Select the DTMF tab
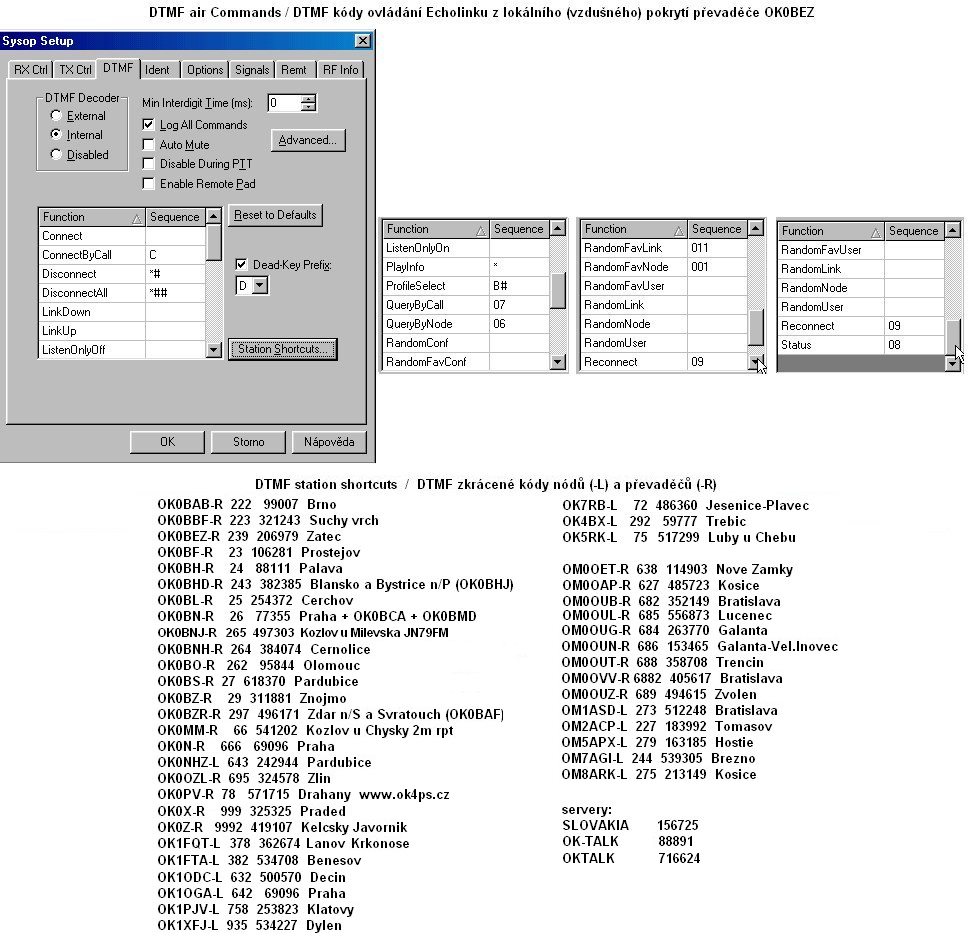The width and height of the screenshot is (972, 941). point(118,68)
